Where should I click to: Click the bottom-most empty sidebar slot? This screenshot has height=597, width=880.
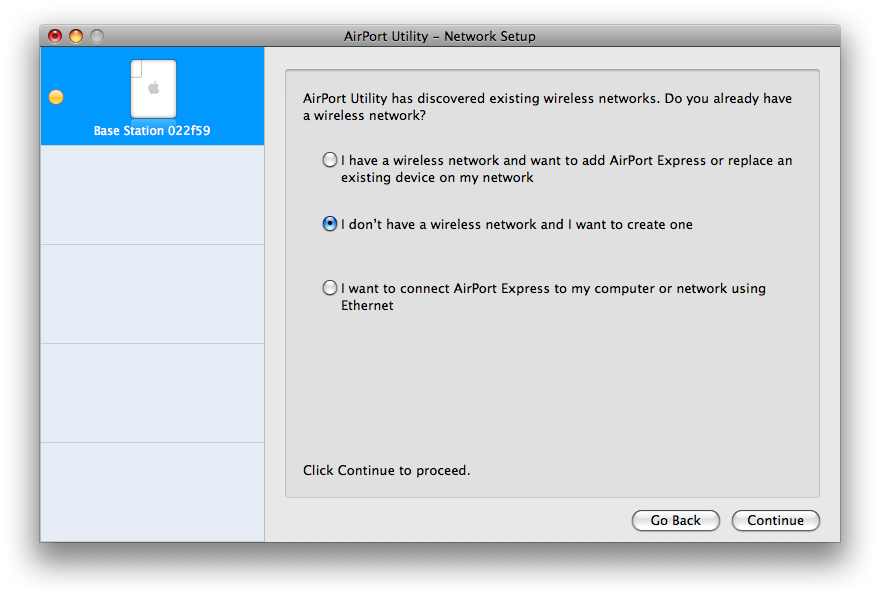(x=152, y=492)
